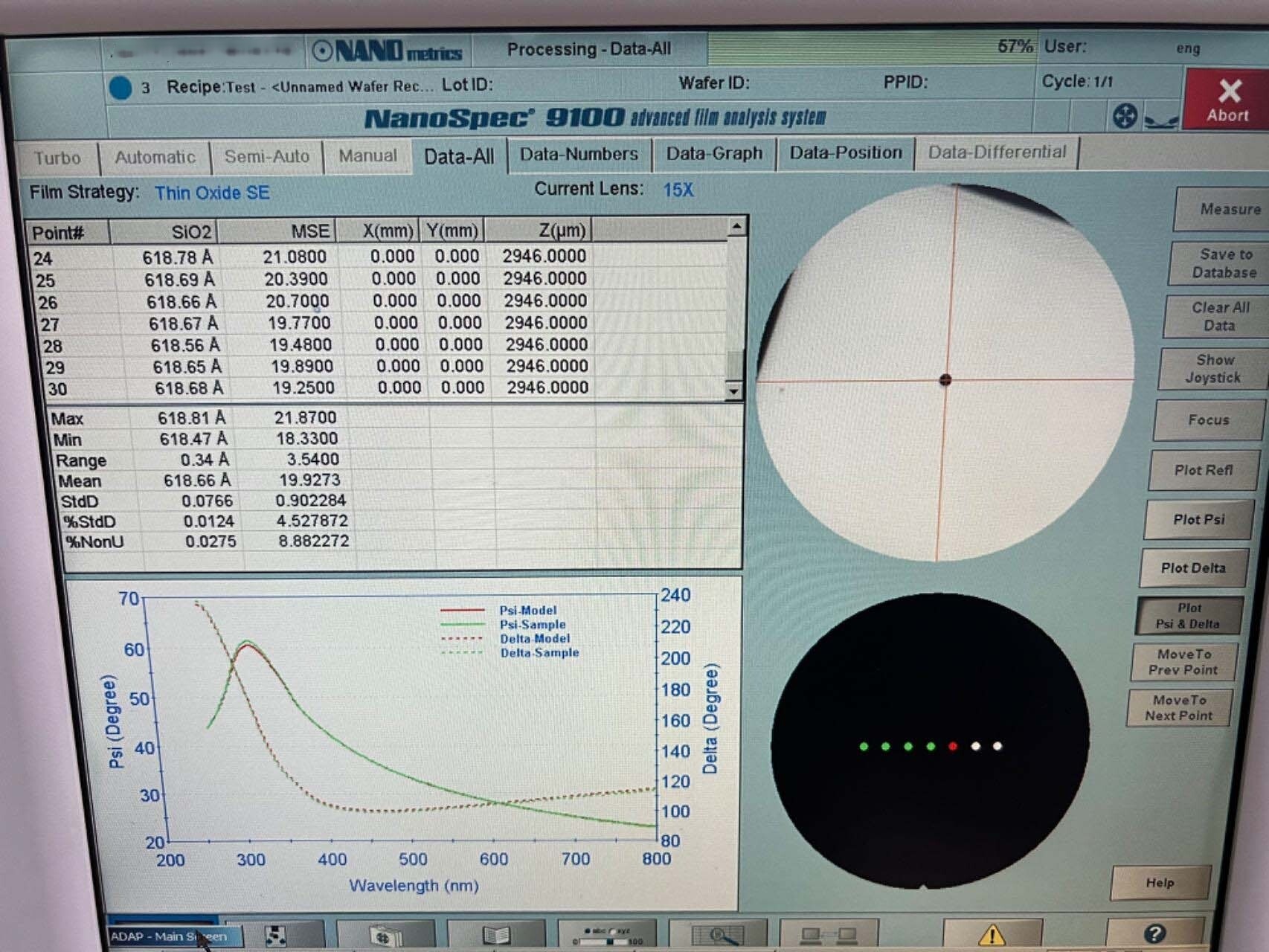Click the Psi-Model legend entry
The width and height of the screenshot is (1269, 952).
[499, 610]
